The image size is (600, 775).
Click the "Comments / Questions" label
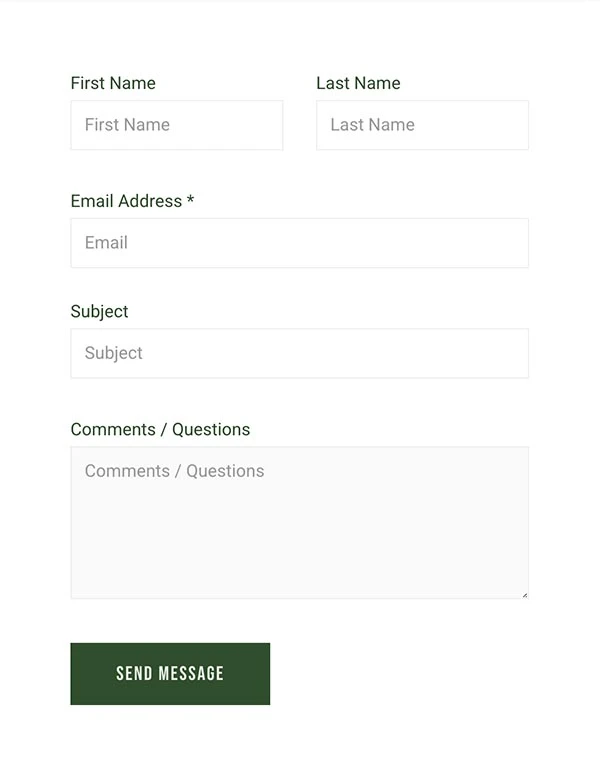pos(160,429)
